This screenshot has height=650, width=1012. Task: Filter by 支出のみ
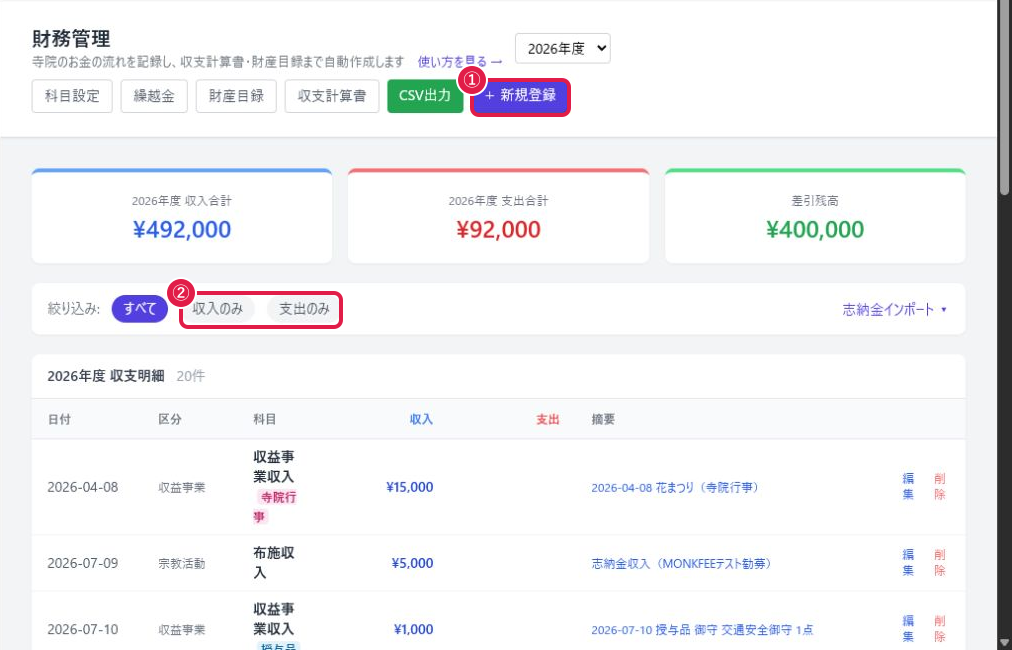[303, 309]
